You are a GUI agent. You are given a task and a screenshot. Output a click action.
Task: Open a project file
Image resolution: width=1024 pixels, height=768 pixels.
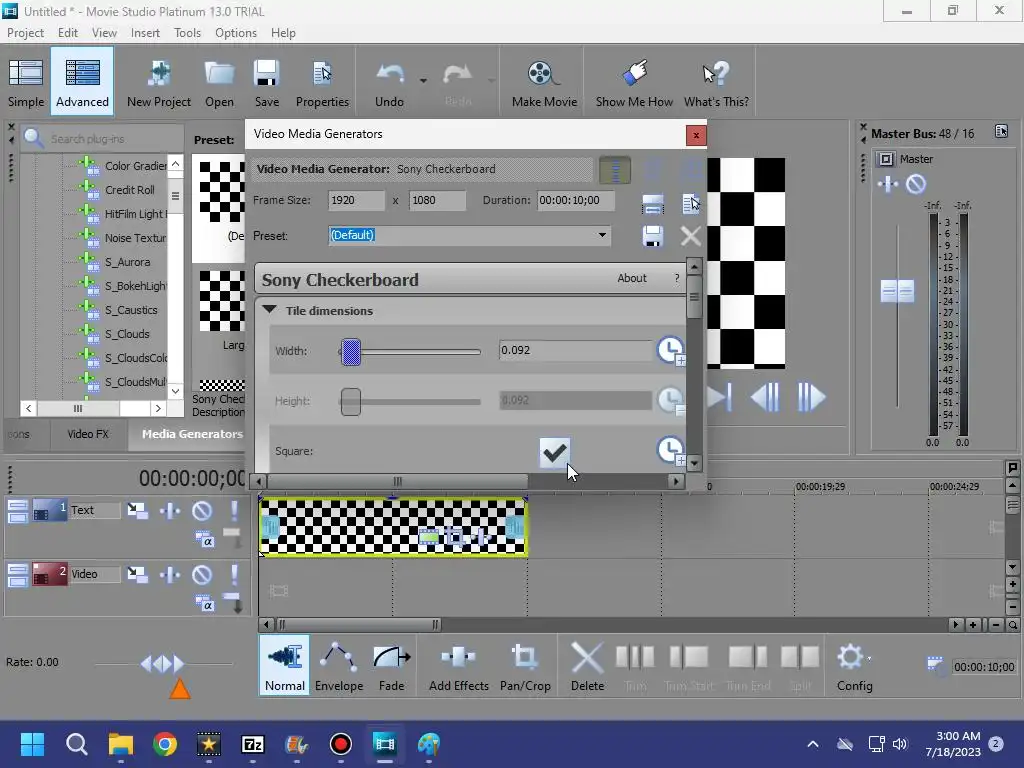219,81
